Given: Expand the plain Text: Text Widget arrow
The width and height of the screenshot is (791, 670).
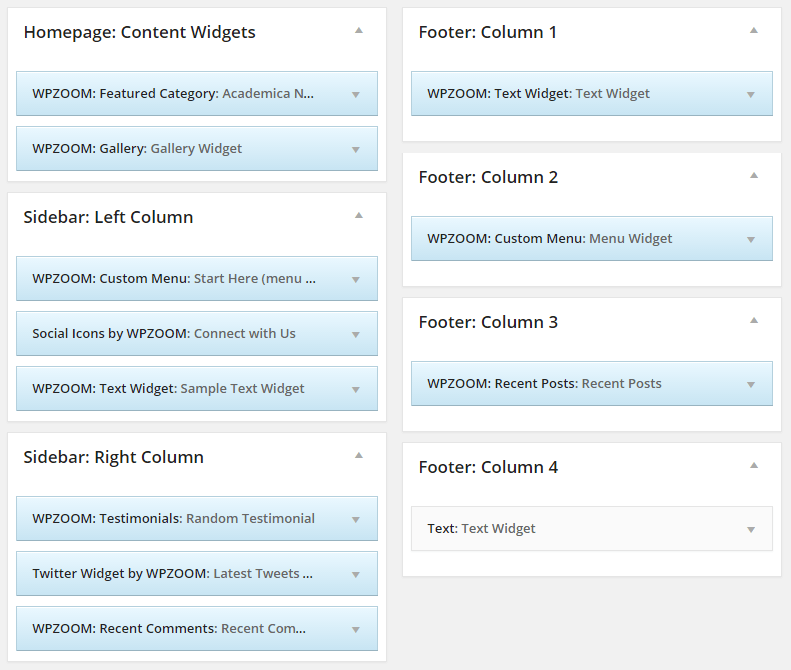Looking at the screenshot, I should [x=751, y=530].
